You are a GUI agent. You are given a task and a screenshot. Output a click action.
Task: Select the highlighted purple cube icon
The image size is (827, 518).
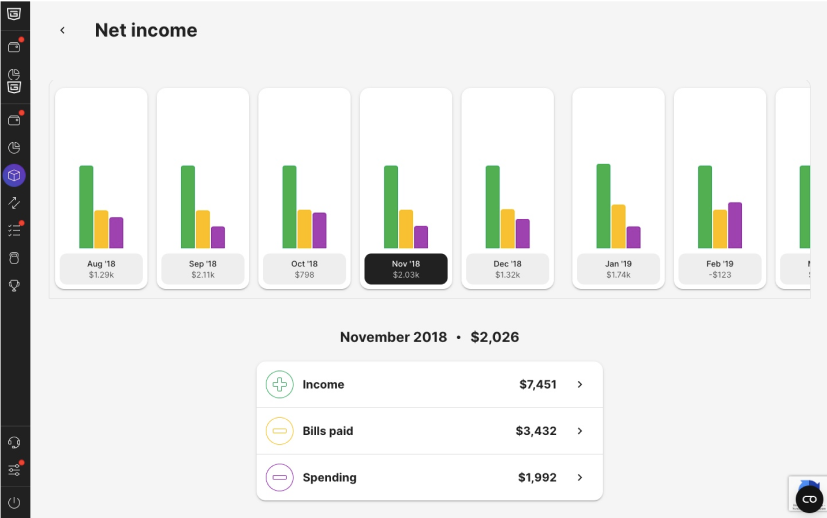14,175
